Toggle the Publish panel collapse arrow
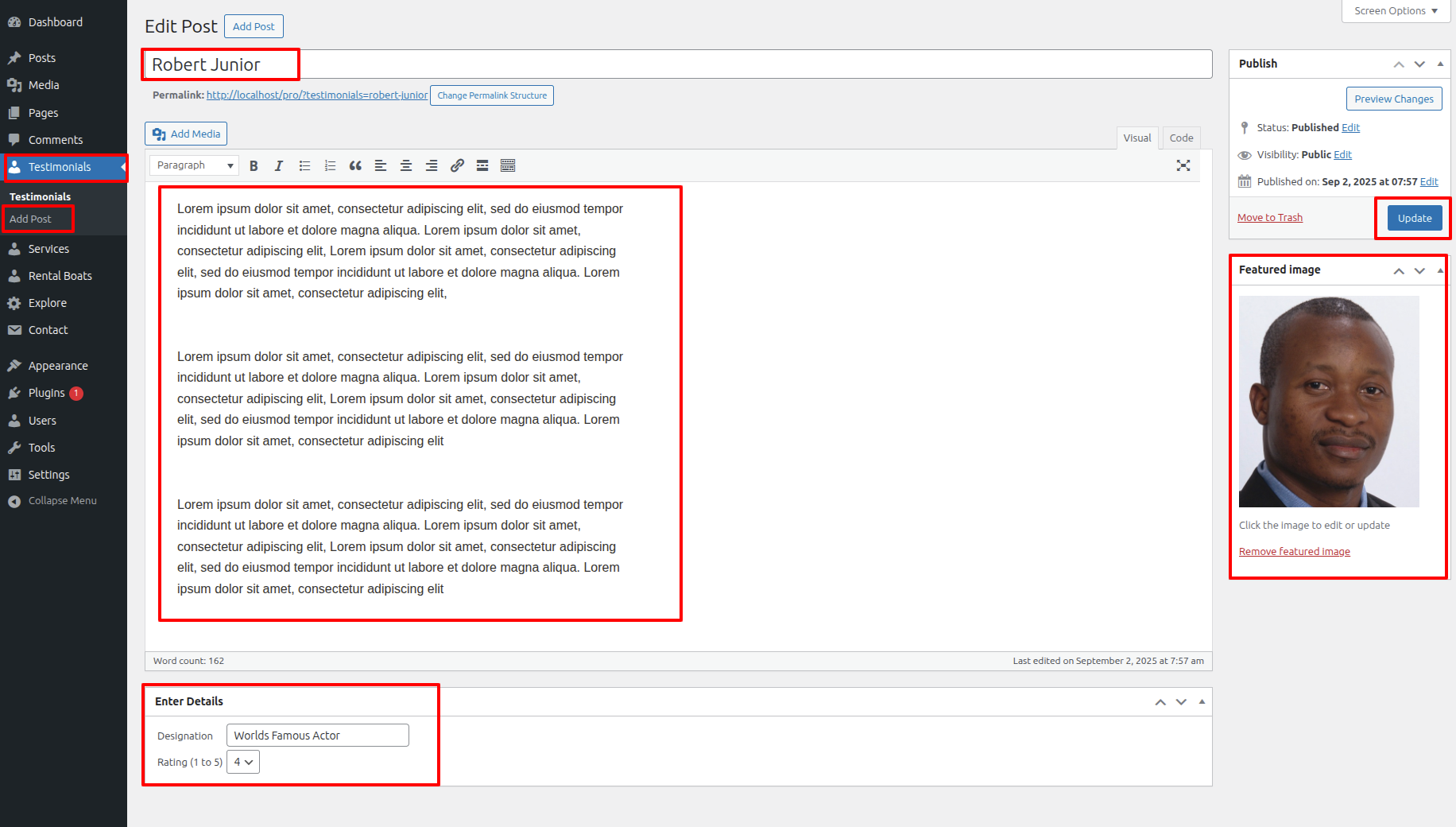1456x827 pixels. point(1440,64)
